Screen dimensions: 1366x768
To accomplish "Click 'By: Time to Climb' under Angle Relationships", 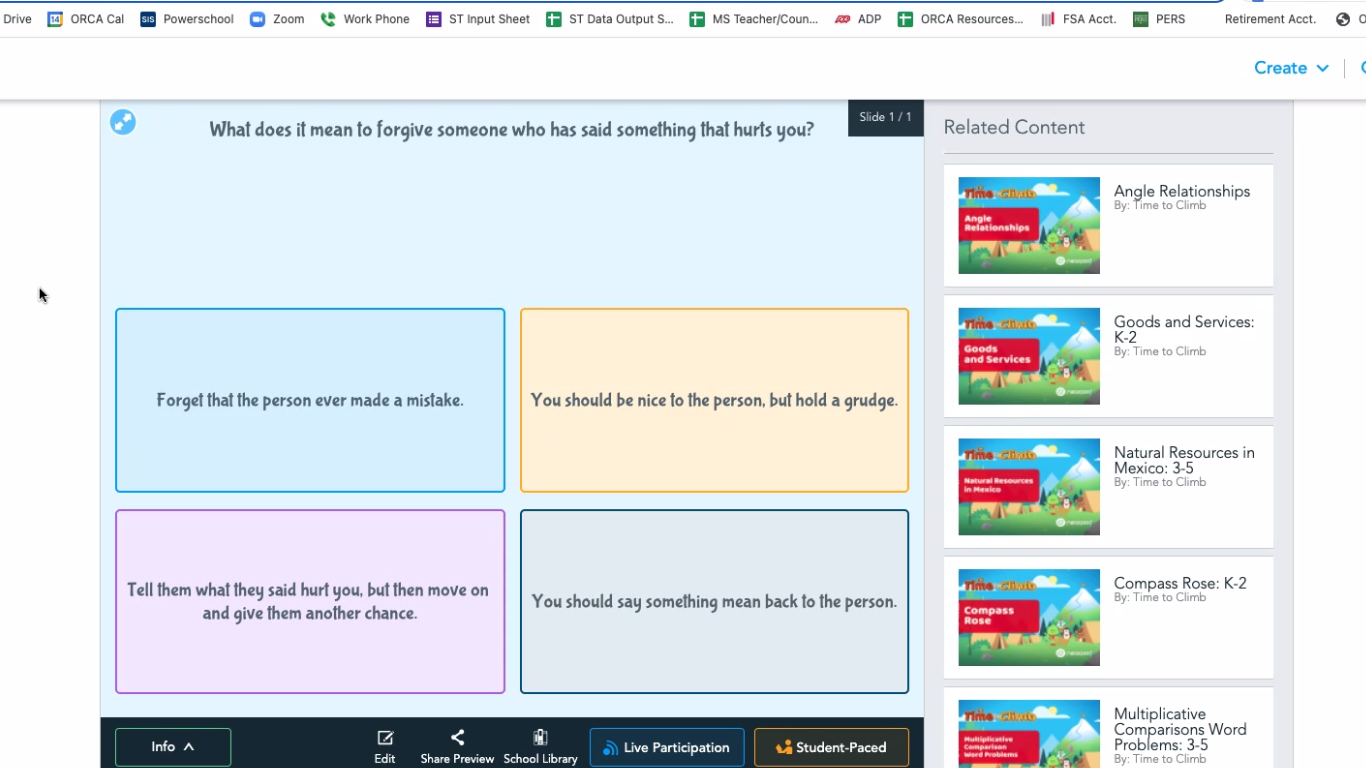I will pyautogui.click(x=1160, y=205).
